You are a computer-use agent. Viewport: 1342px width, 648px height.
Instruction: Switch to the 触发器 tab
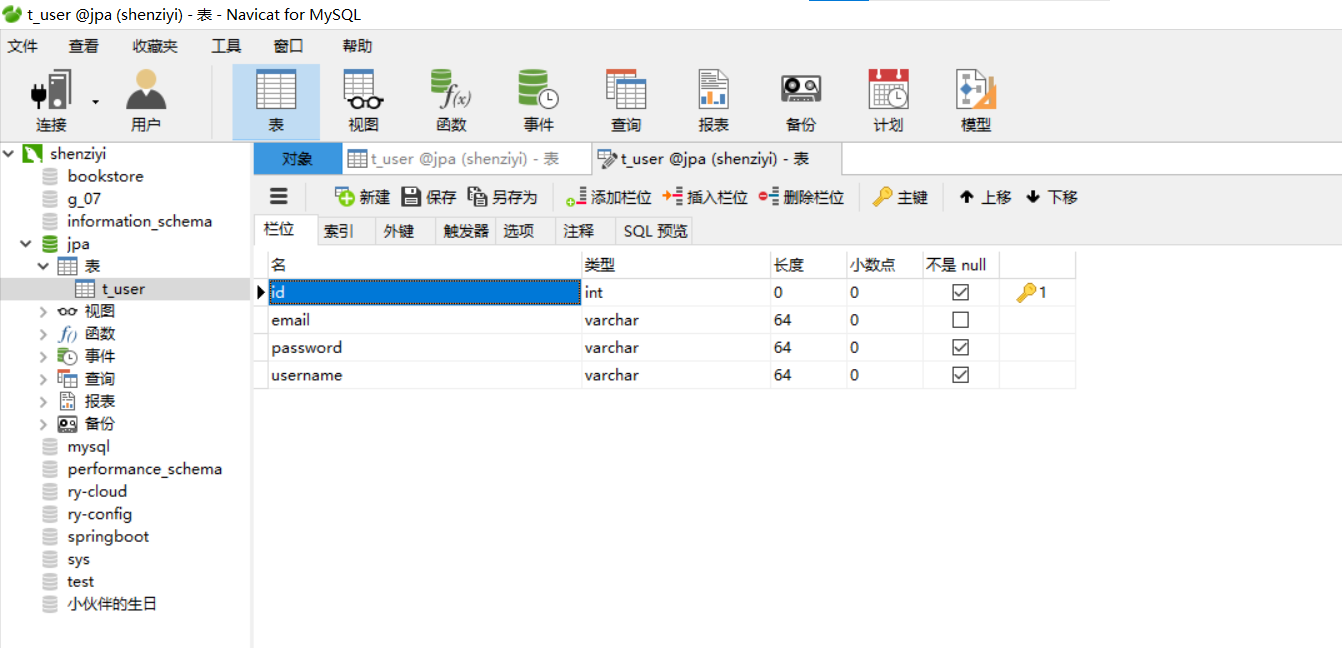coord(466,231)
